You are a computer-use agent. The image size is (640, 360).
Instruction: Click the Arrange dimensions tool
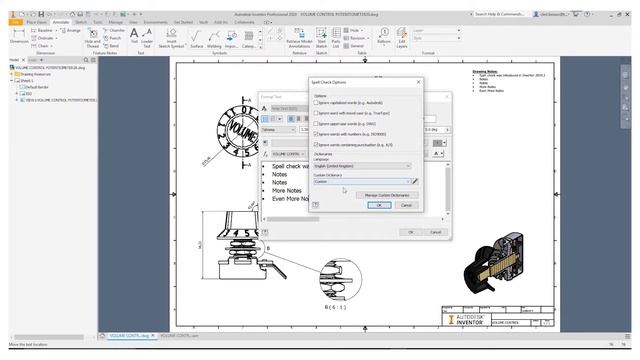pyautogui.click(x=71, y=31)
